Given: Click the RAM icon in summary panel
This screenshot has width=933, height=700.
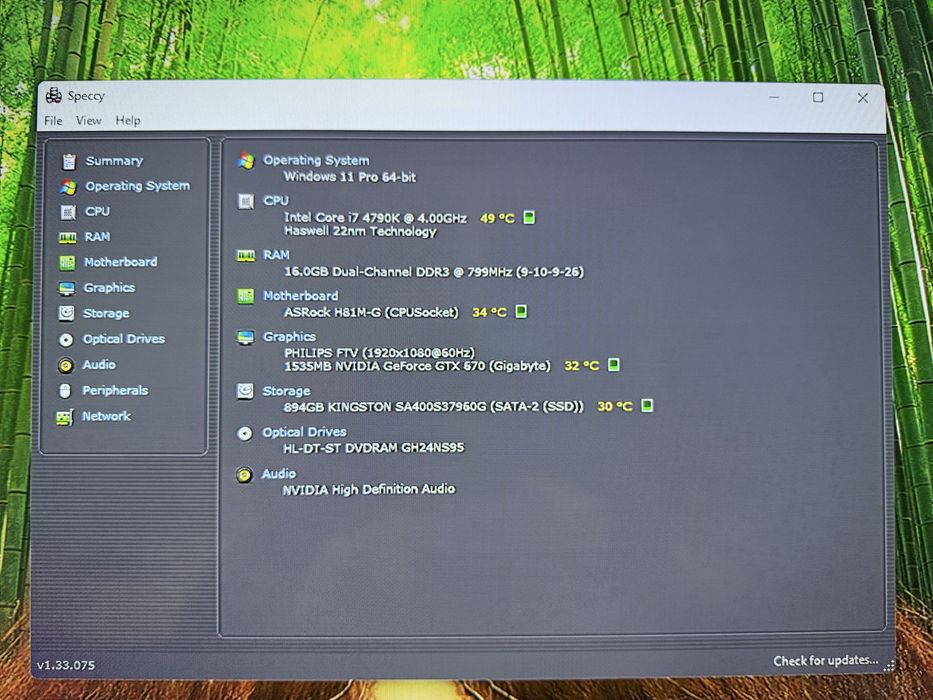Looking at the screenshot, I should (246, 255).
